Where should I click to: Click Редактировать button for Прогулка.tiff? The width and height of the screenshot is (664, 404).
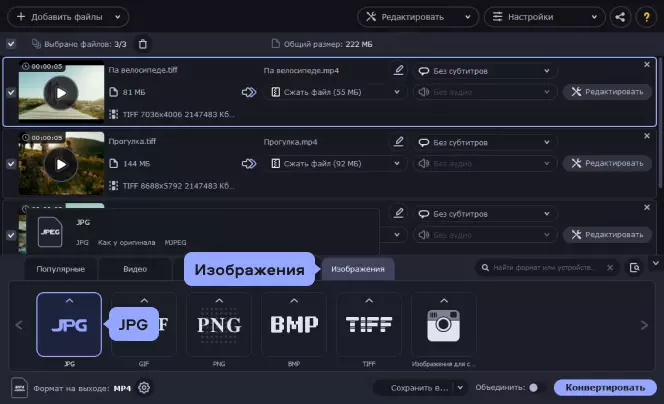point(607,163)
